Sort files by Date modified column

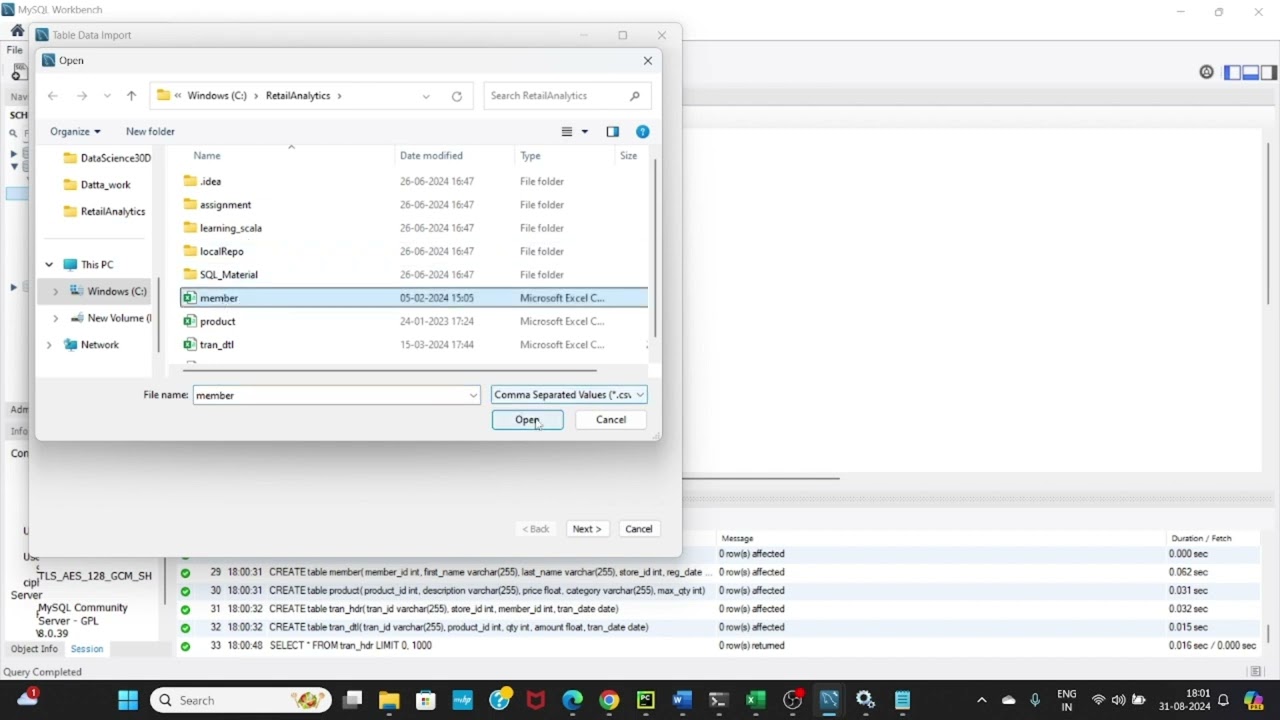tap(431, 155)
